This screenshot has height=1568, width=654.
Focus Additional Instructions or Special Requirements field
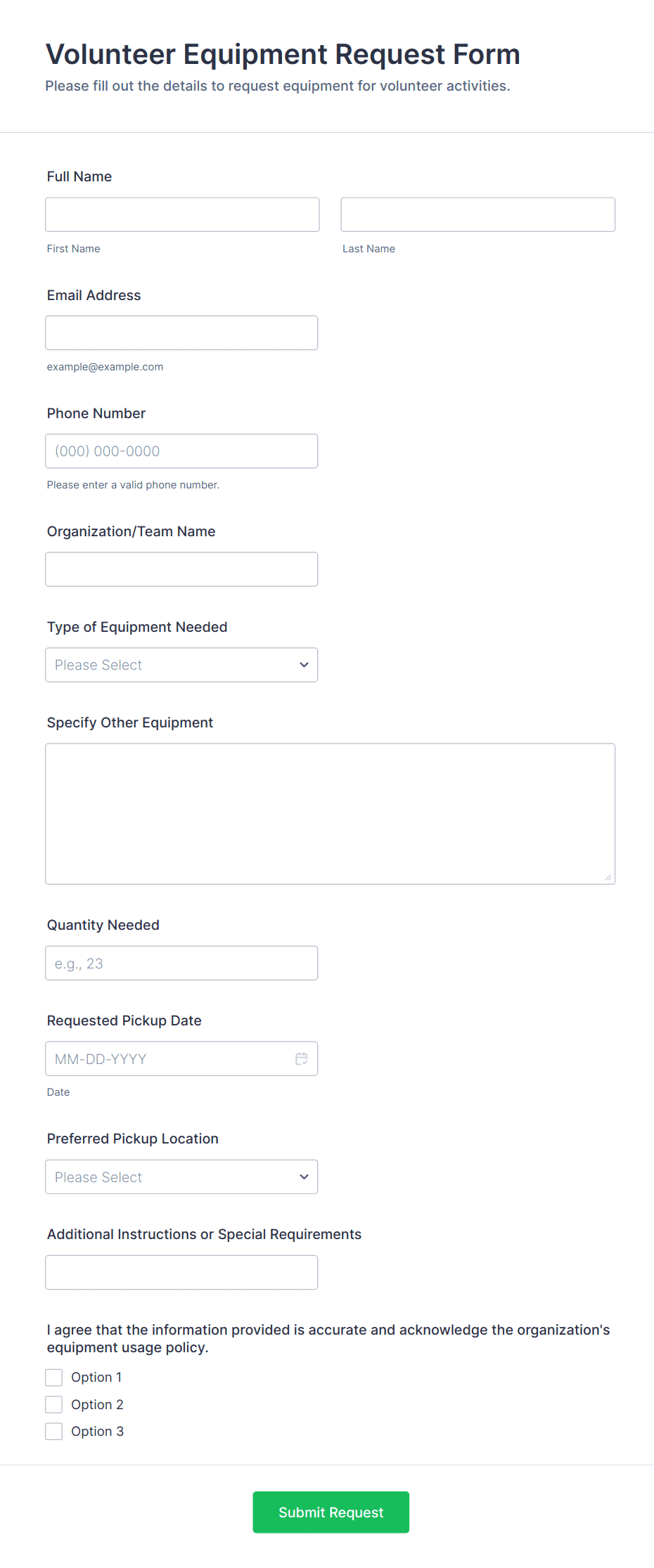(x=181, y=1273)
